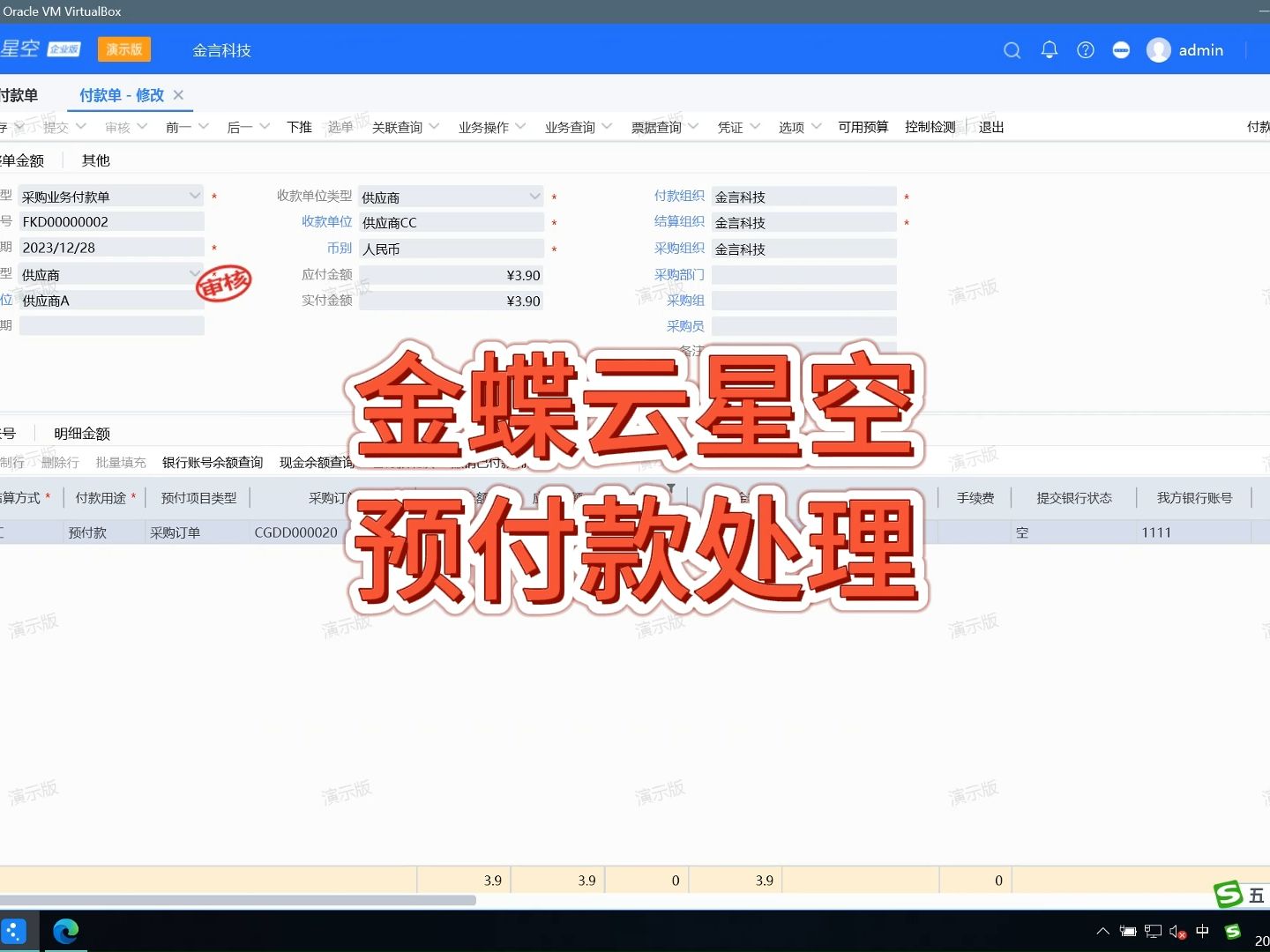This screenshot has height=952, width=1270.
Task: Click the 实付金额 ¥3.90 field
Action: point(451,301)
